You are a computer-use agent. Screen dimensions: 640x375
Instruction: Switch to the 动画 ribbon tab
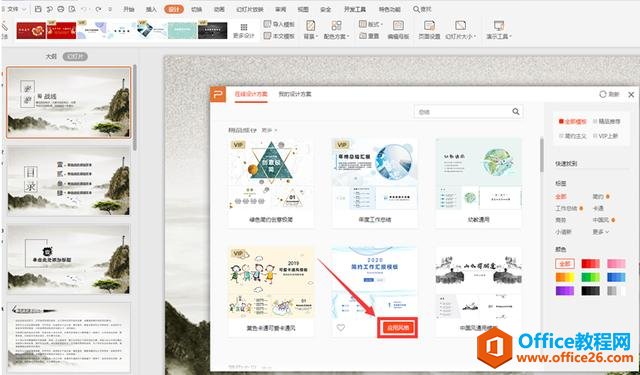tap(219, 9)
